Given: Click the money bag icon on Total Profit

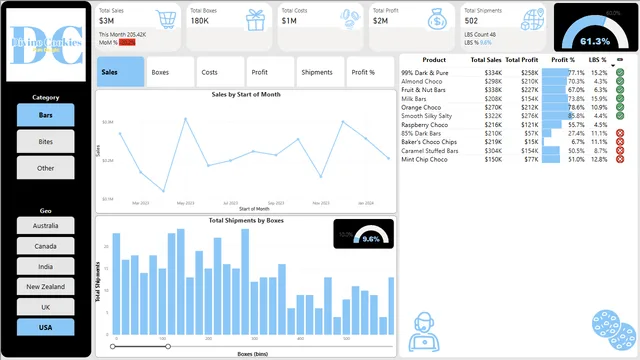Looking at the screenshot, I should [437, 20].
